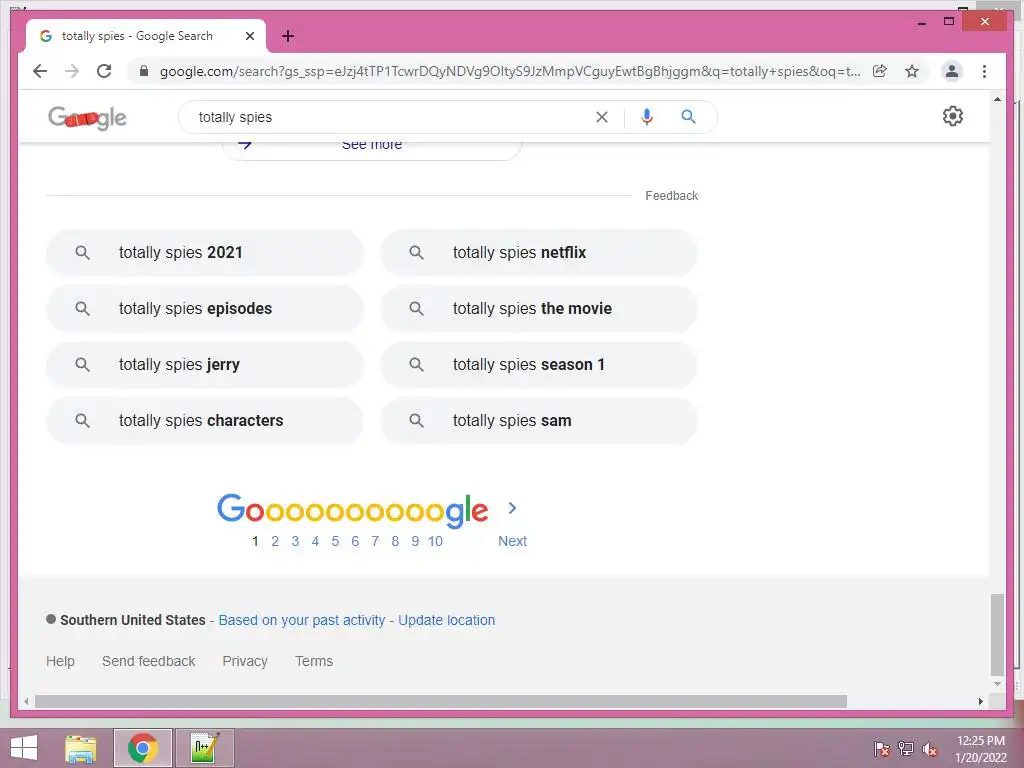The image size is (1024, 768).
Task: Bookmark this page with the star icon
Action: coord(912,71)
